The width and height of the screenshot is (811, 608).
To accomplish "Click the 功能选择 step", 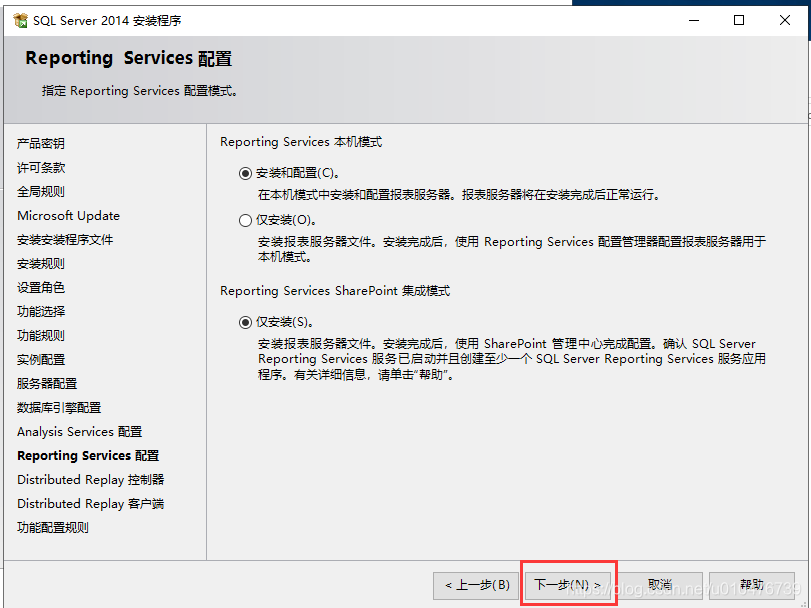I will (x=41, y=312).
